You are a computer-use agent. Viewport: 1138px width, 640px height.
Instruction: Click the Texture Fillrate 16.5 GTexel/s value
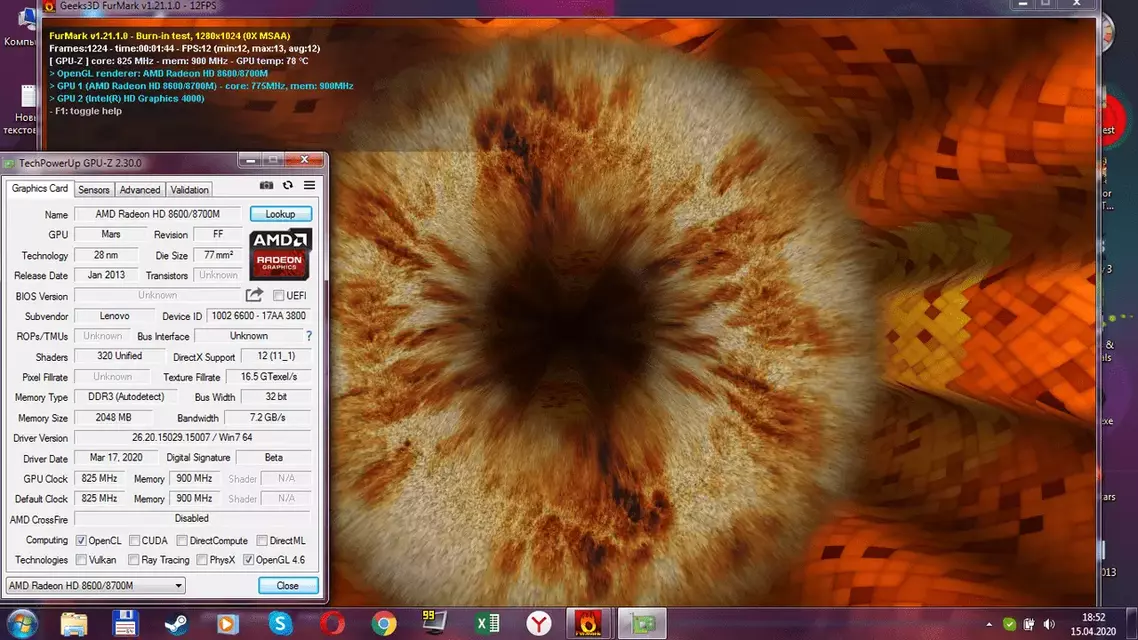[269, 377]
